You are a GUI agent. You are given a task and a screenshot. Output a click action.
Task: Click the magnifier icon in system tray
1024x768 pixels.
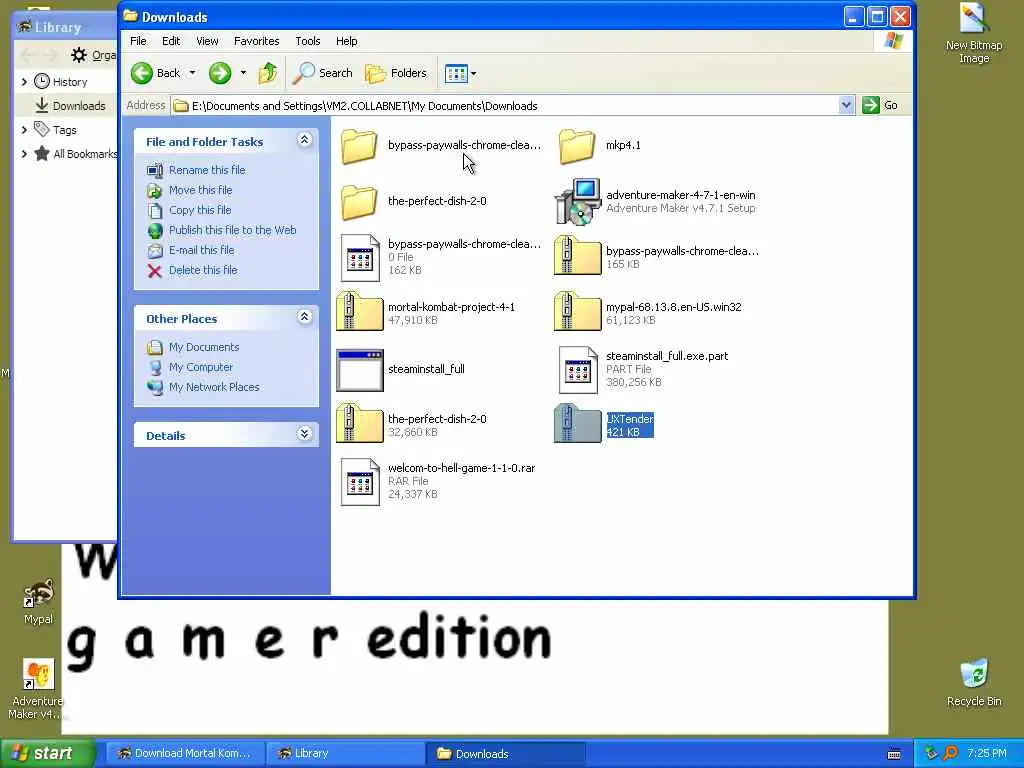coord(950,754)
